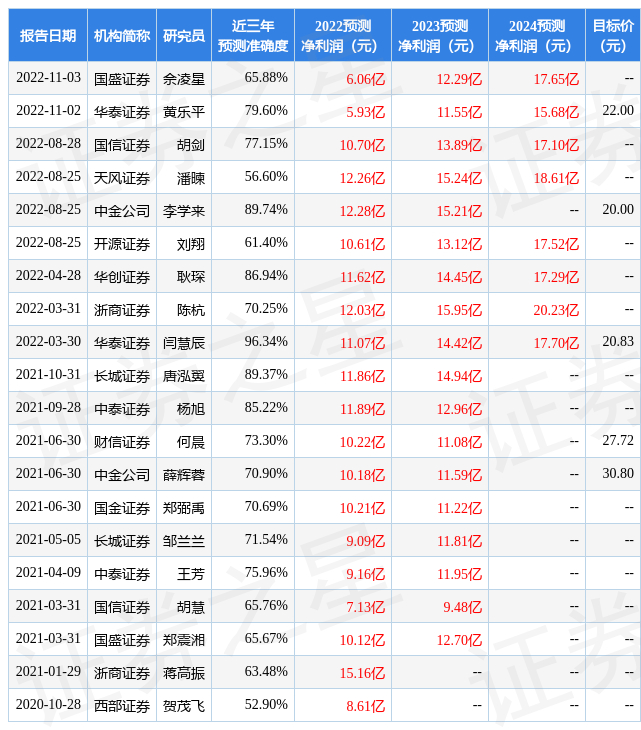This screenshot has height=730, width=641.
Task: Click the 研究员 column header
Action: tap(184, 36)
